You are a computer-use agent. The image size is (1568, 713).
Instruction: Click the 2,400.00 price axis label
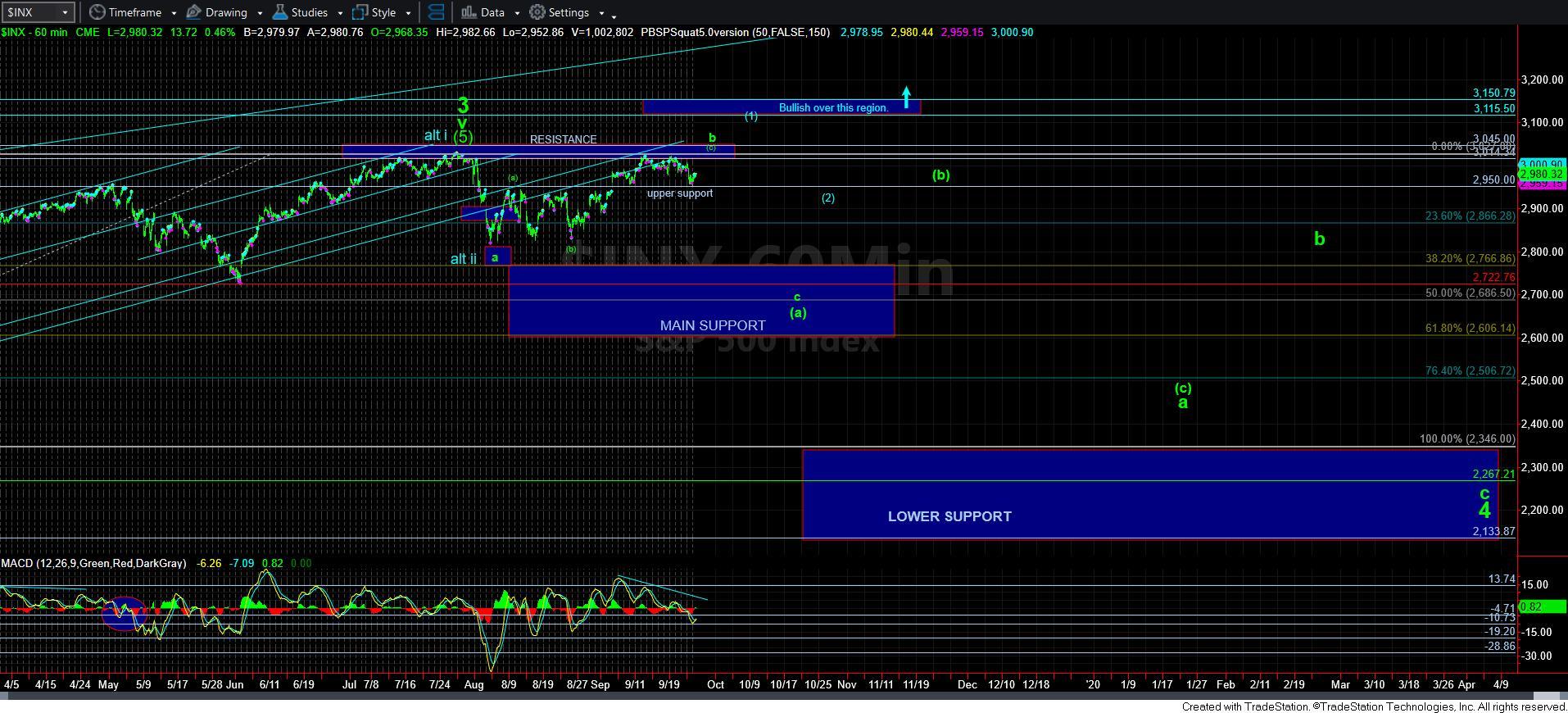[x=1542, y=424]
